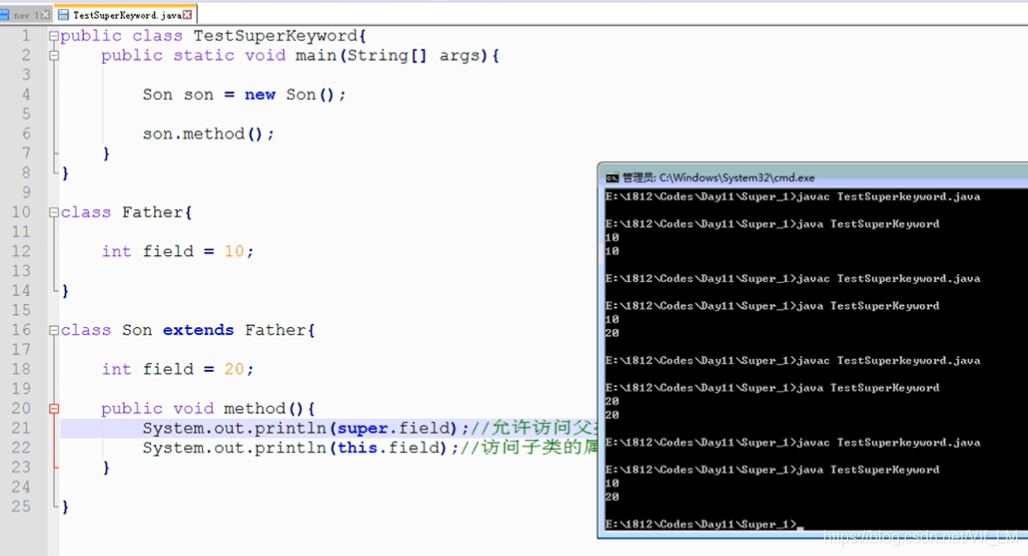This screenshot has width=1028, height=556.
Task: Close the TestSuperKeyword.java tab with its X
Action: [x=188, y=14]
